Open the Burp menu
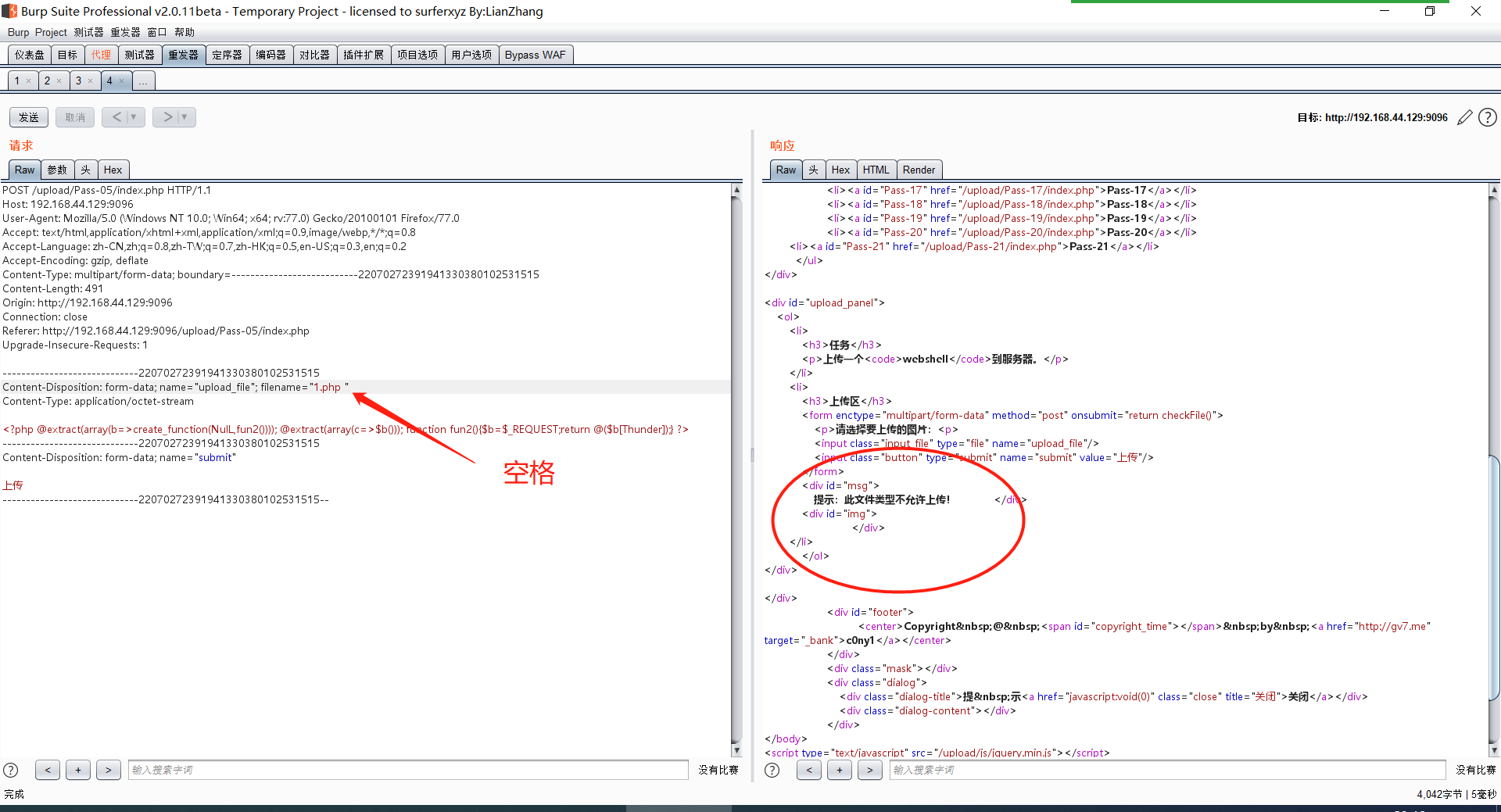 click(x=18, y=32)
